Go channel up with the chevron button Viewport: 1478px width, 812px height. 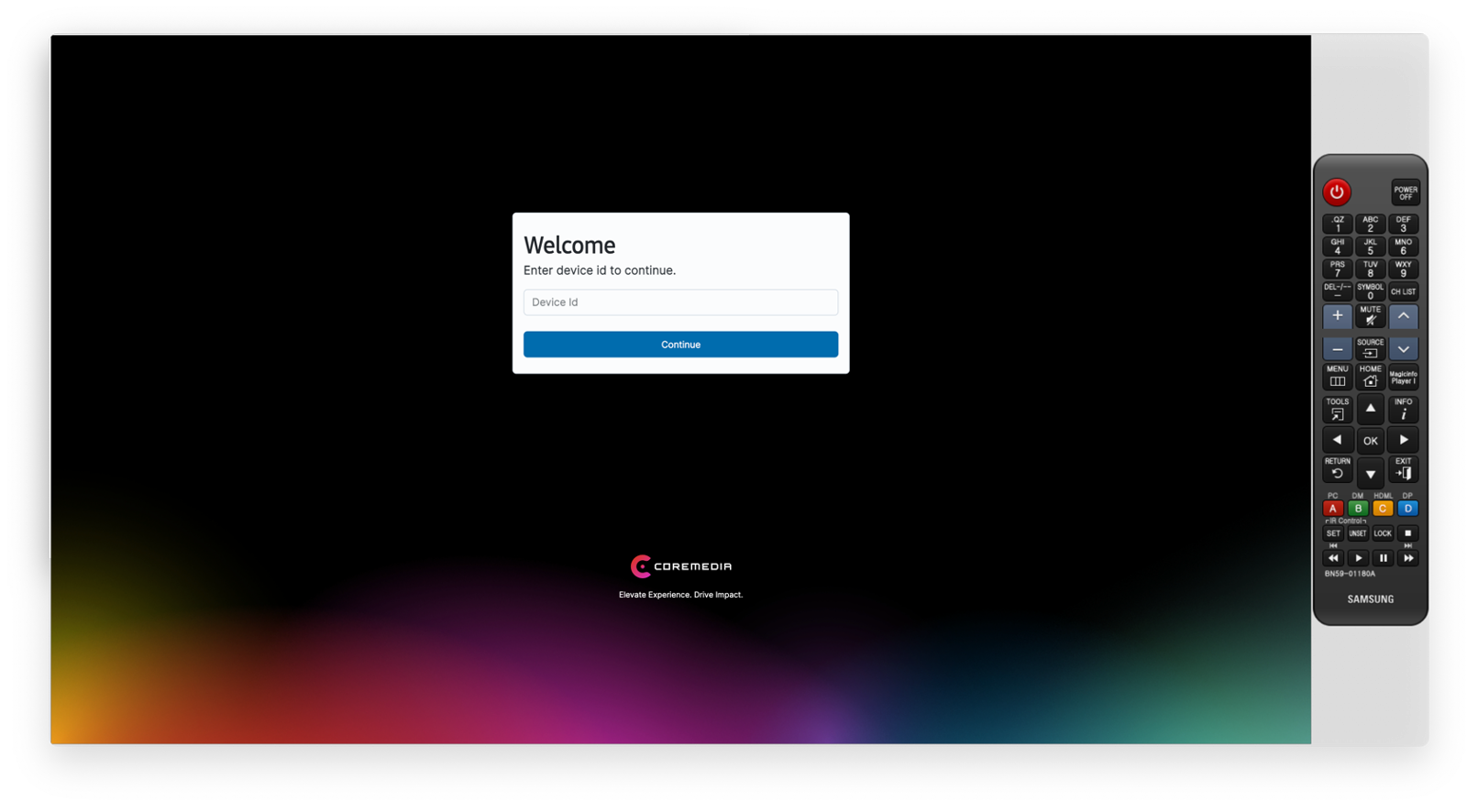[1403, 316]
